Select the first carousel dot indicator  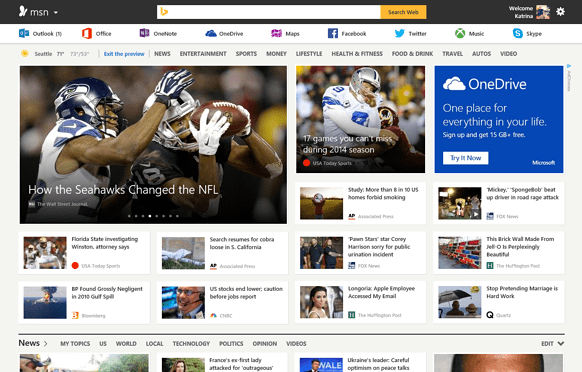[x=129, y=216]
